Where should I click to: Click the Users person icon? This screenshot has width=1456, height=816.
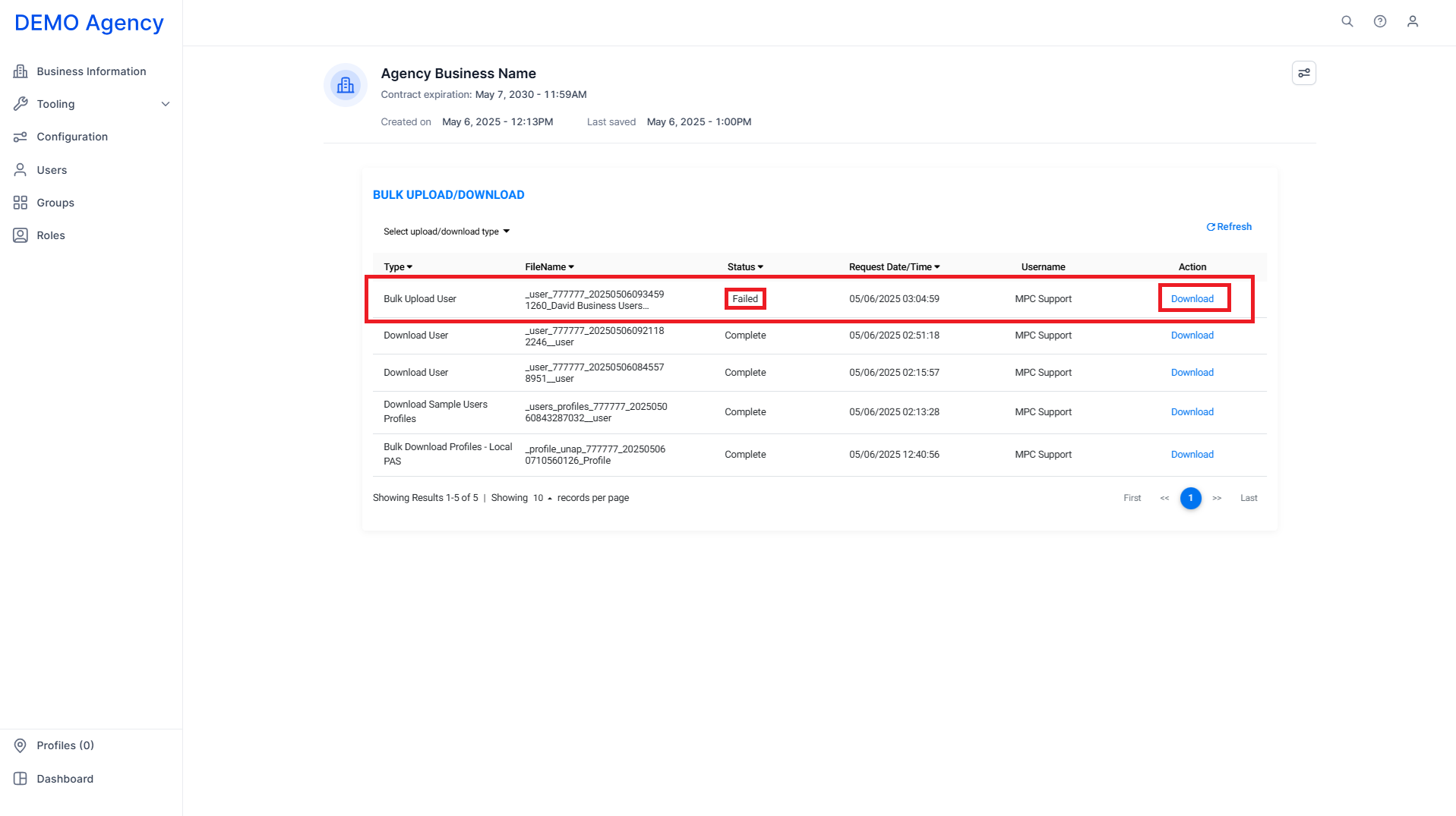click(x=21, y=170)
